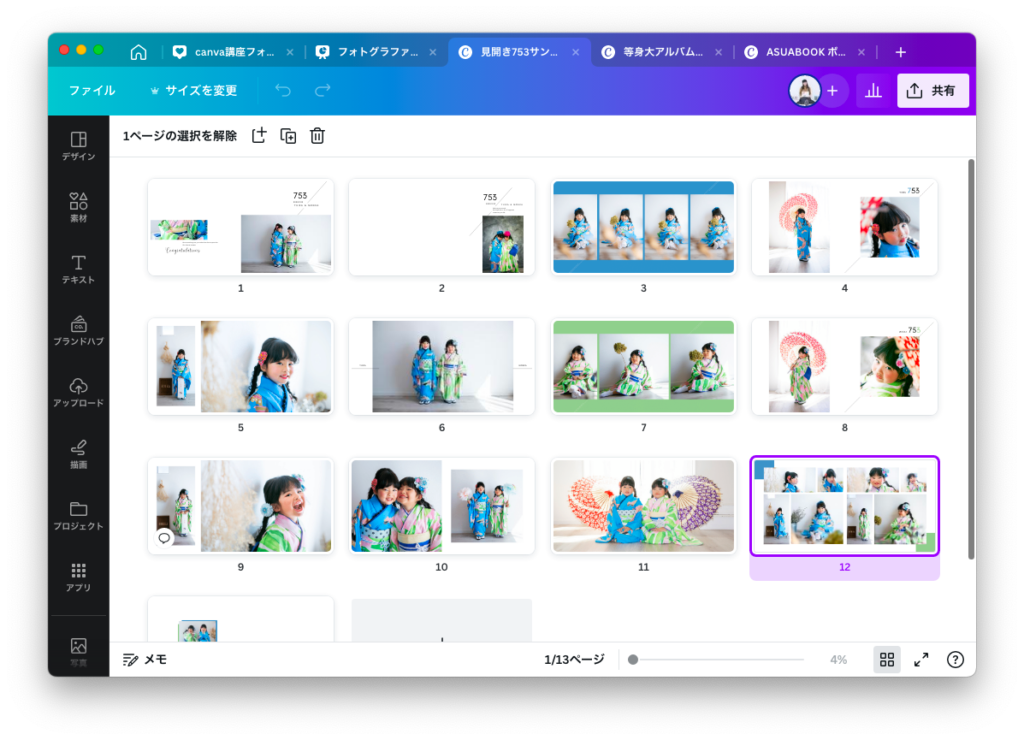The height and width of the screenshot is (740, 1024).
Task: Open the ブランドハブ panel
Action: tap(78, 330)
